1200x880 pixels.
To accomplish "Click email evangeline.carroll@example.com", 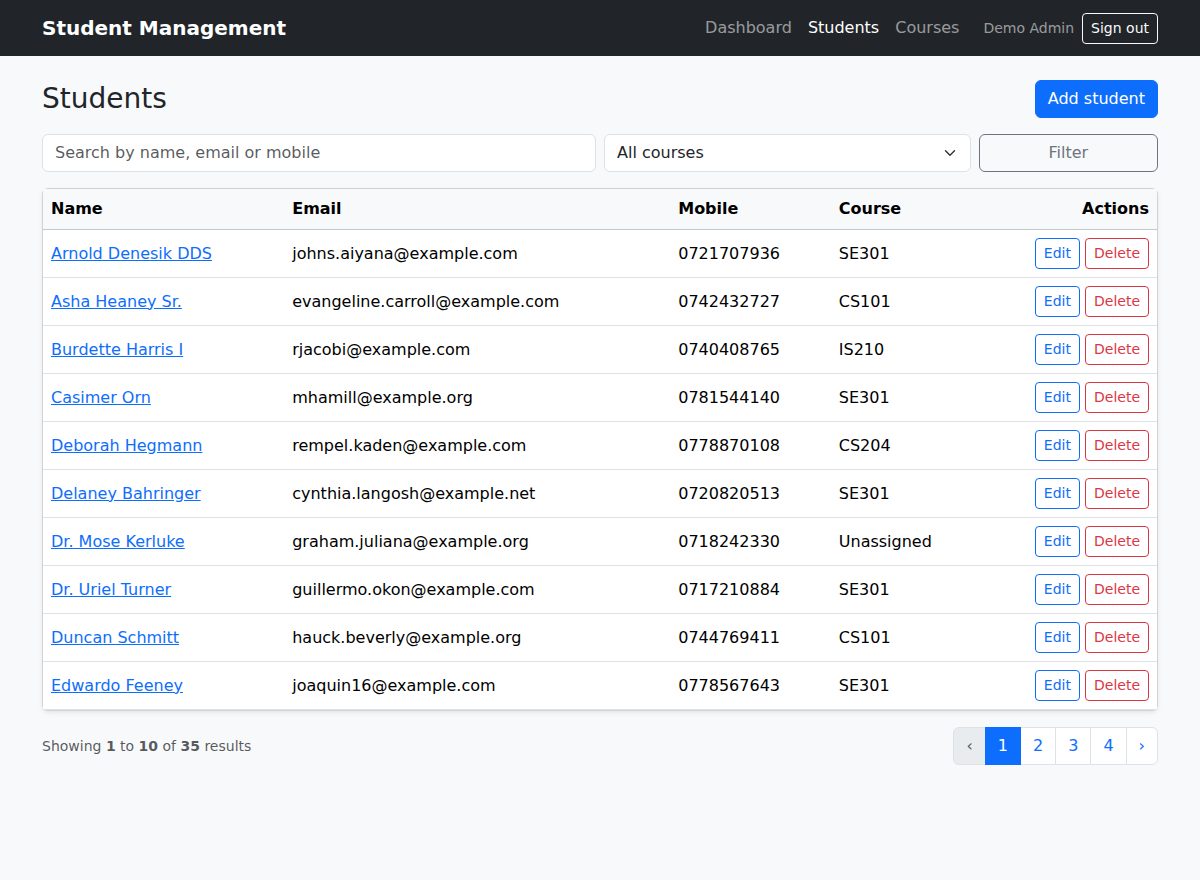I will (425, 302).
